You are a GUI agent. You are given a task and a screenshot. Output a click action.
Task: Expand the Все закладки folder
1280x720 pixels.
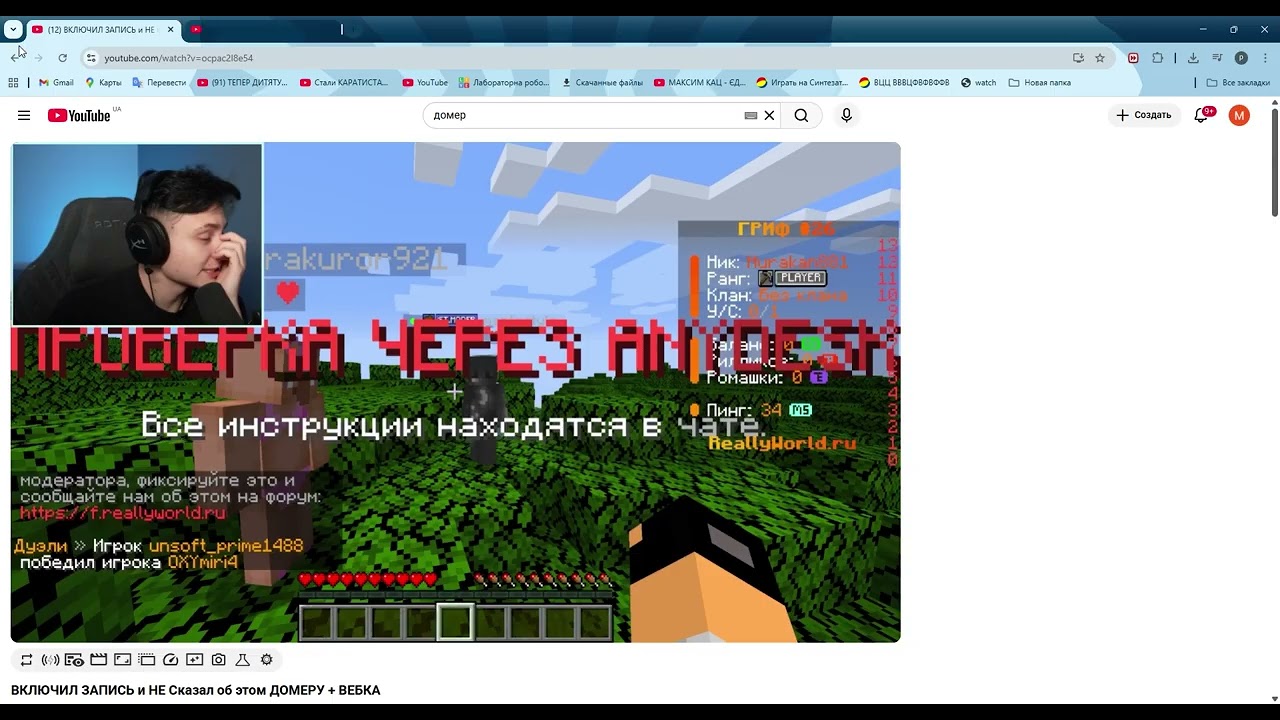[1238, 83]
